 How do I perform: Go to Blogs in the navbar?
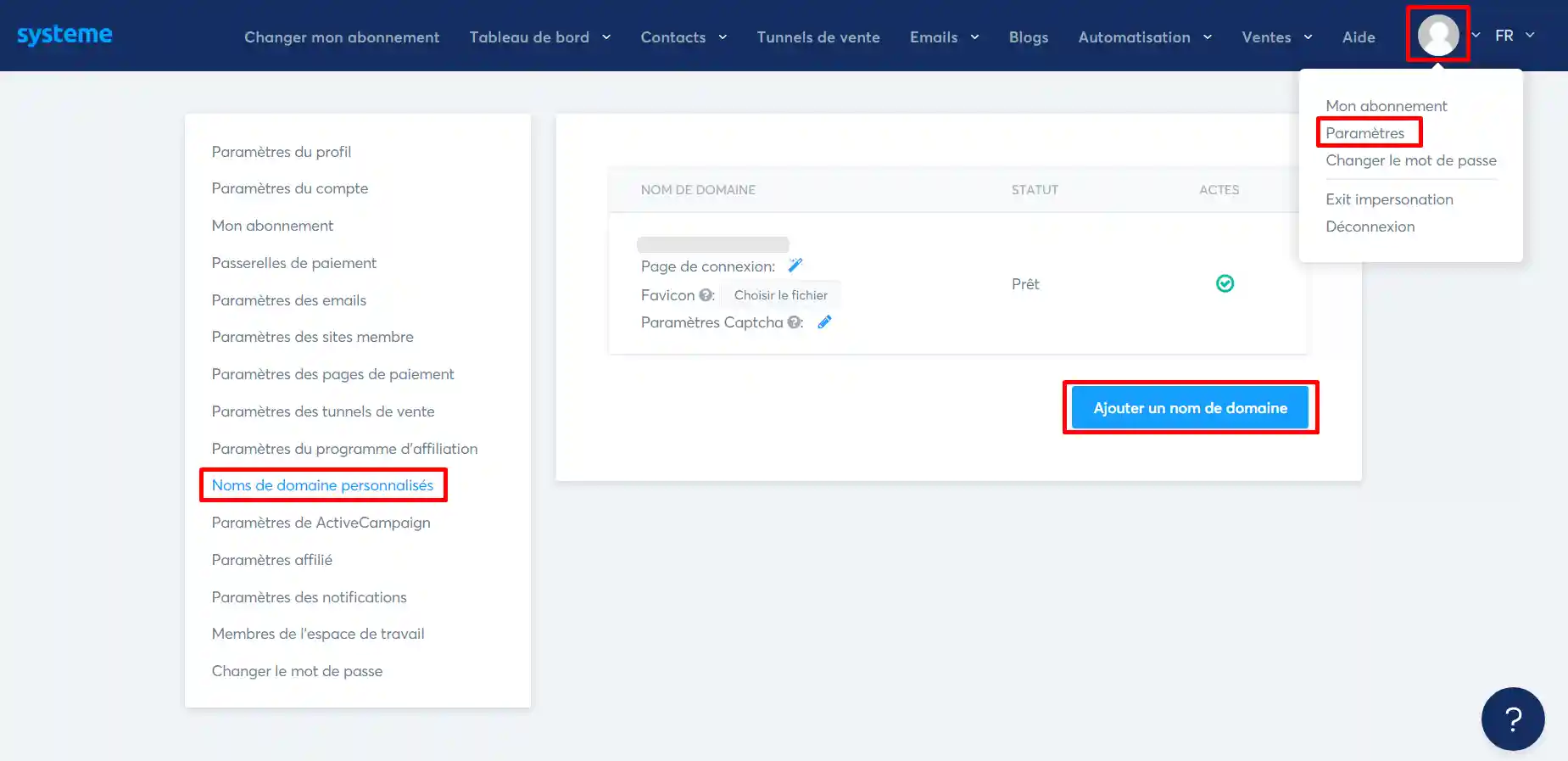coord(1029,37)
